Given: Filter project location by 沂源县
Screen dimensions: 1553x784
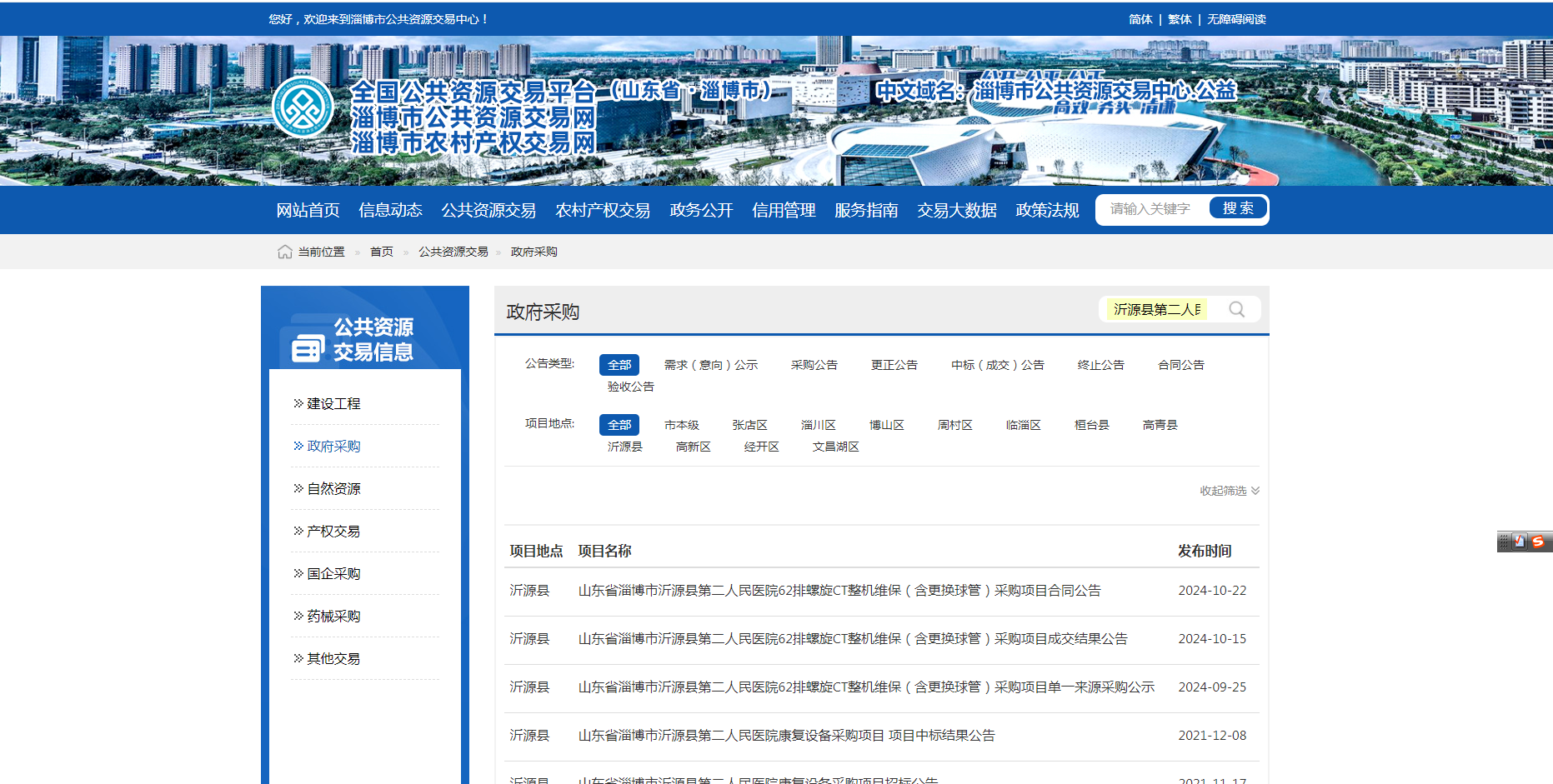Looking at the screenshot, I should point(624,447).
